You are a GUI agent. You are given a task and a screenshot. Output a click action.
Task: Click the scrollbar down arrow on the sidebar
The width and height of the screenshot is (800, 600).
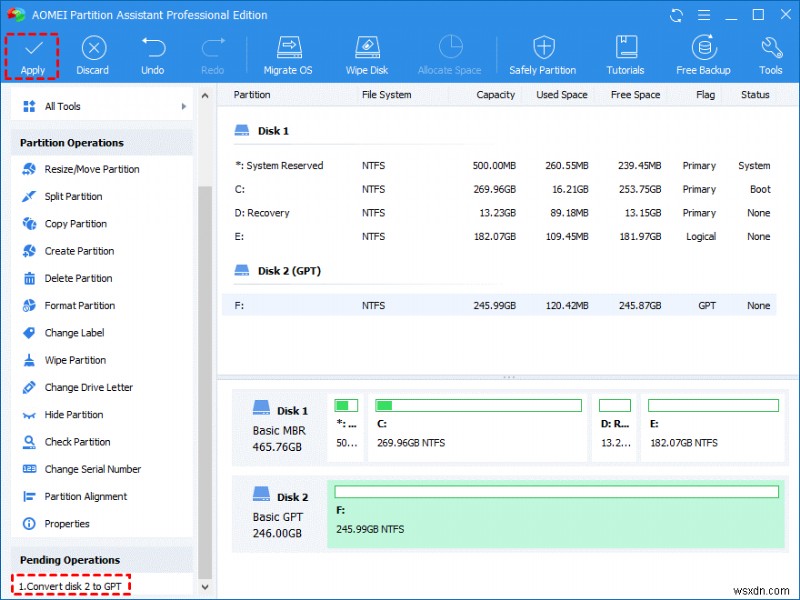pyautogui.click(x=205, y=587)
